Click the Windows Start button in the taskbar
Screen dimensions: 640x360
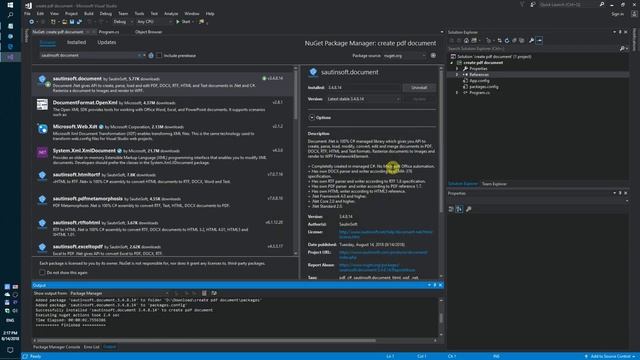(x=10, y=5)
